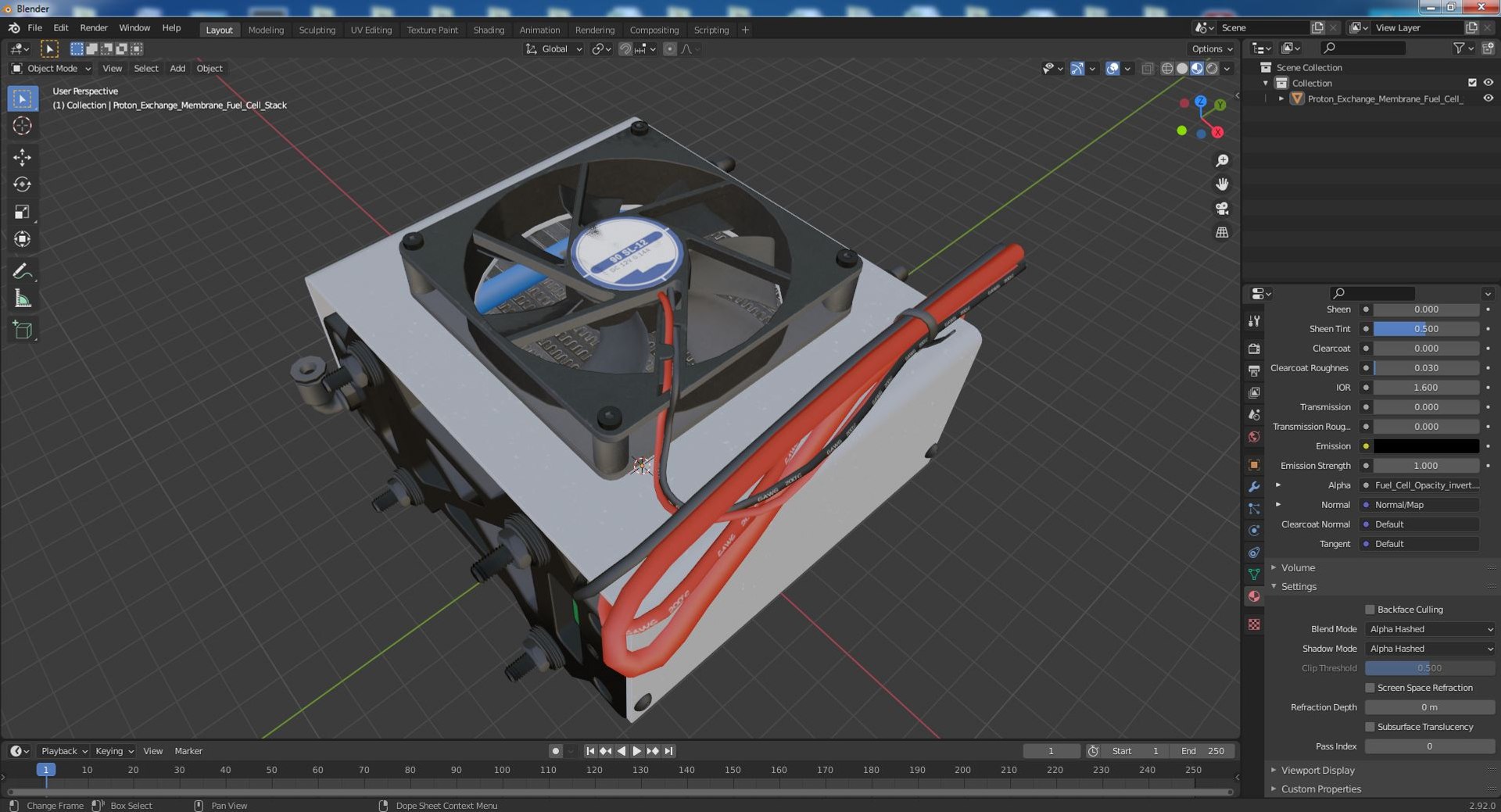Open Object Mode dropdown

pyautogui.click(x=51, y=69)
